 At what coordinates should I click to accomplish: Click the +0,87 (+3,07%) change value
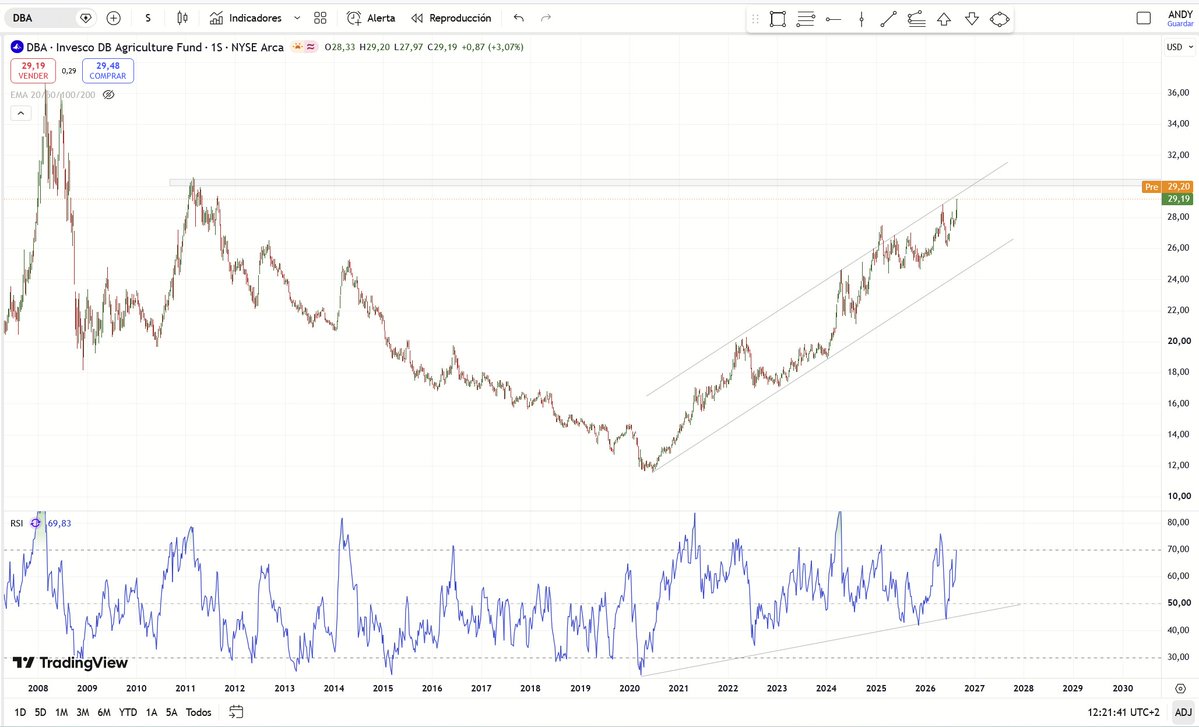(x=493, y=47)
